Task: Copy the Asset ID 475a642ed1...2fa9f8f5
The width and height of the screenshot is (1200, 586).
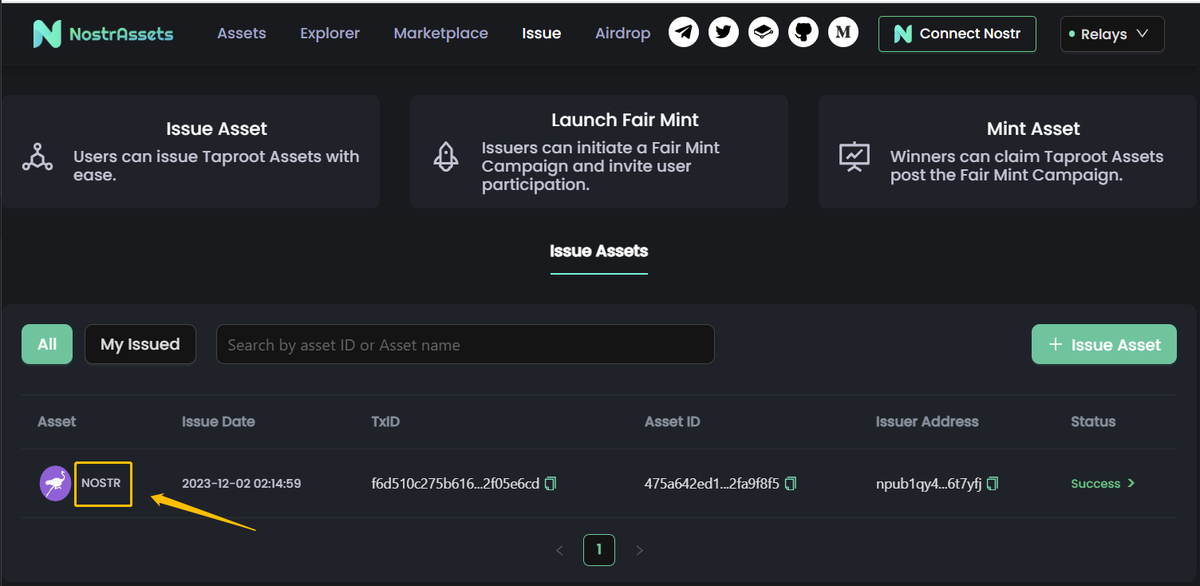Action: (791, 484)
